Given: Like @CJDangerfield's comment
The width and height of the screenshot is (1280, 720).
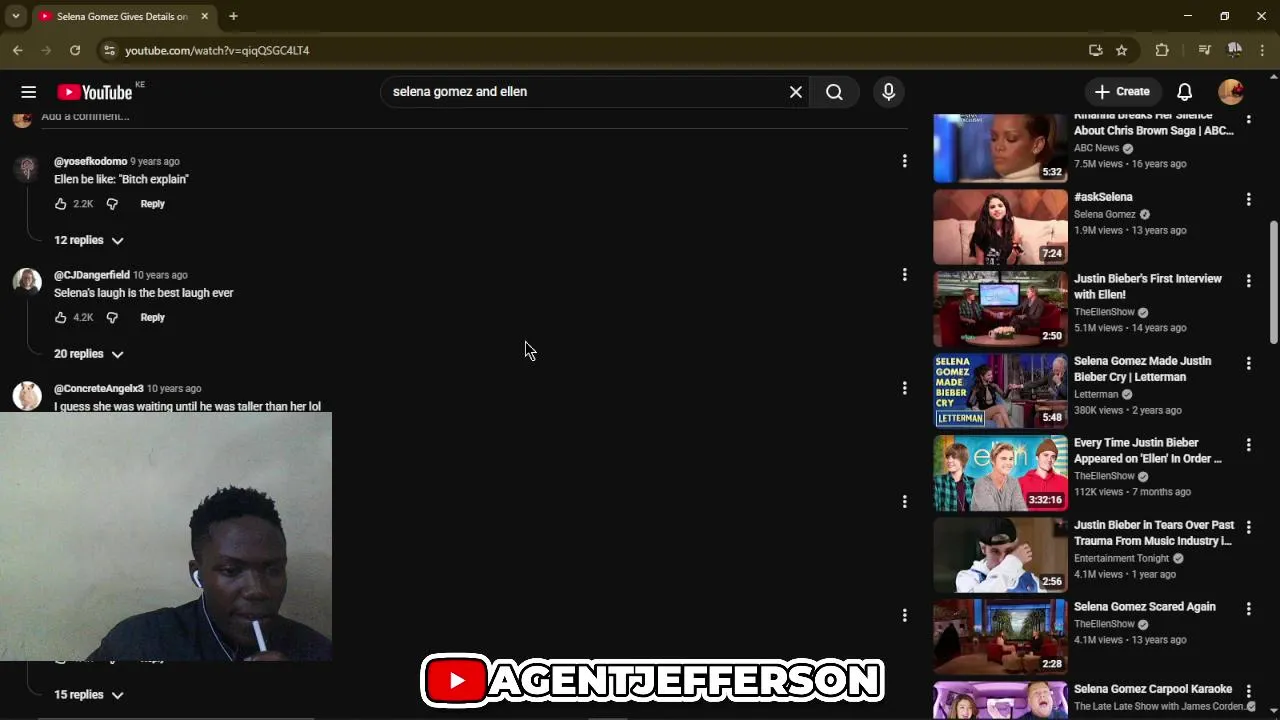Looking at the screenshot, I should pyautogui.click(x=61, y=318).
